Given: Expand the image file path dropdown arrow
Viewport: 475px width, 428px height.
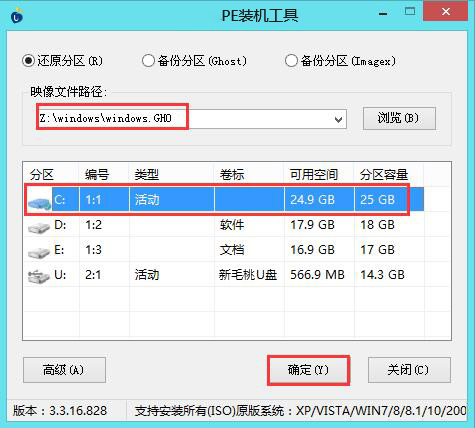Looking at the screenshot, I should point(338,119).
